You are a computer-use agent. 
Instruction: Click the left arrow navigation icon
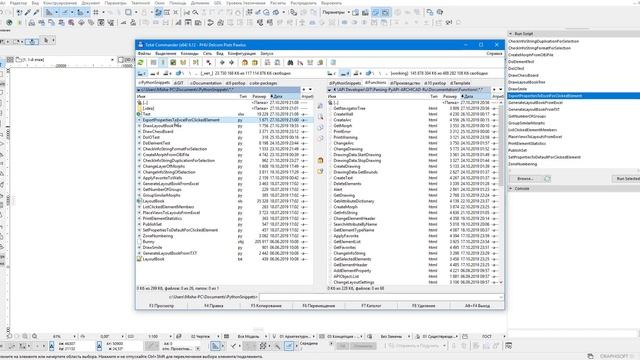(222, 62)
